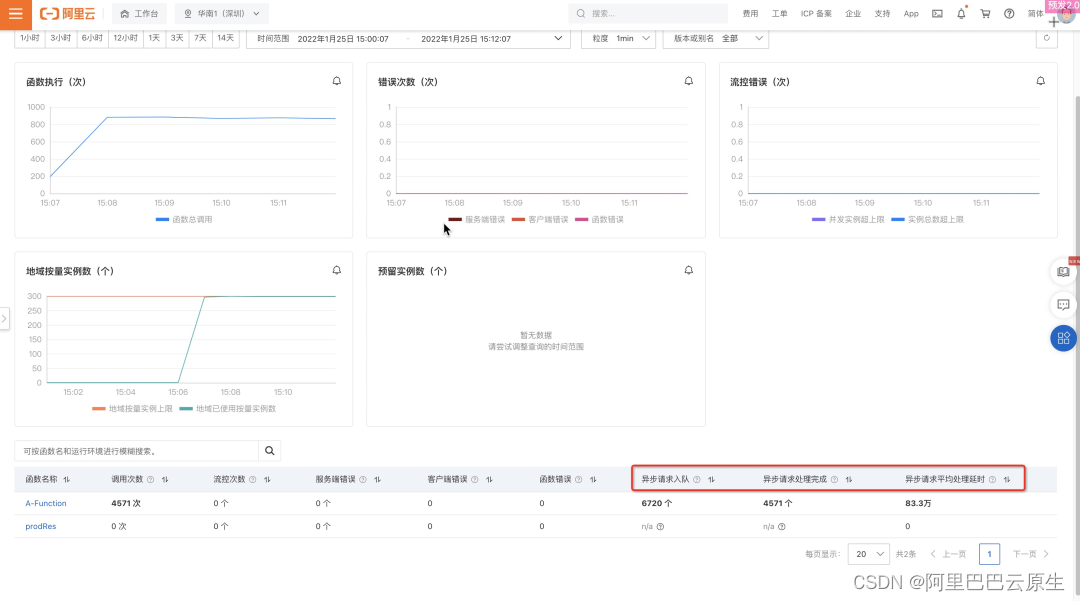Toggle 函数错误 legend series
Screen dimensions: 1080x601
click(599, 220)
